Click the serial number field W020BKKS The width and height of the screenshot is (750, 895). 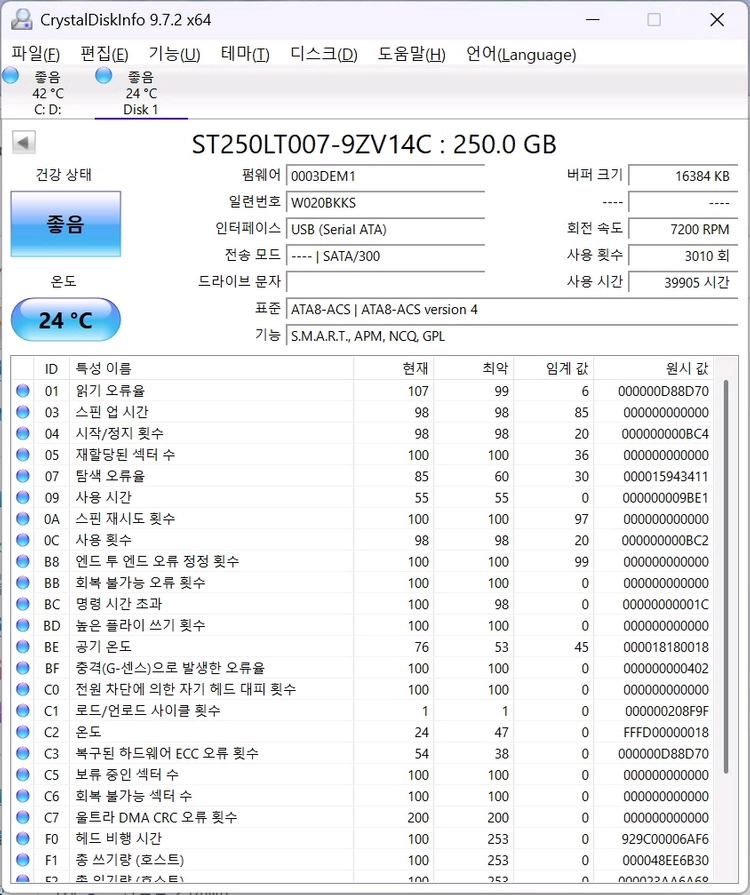[385, 203]
